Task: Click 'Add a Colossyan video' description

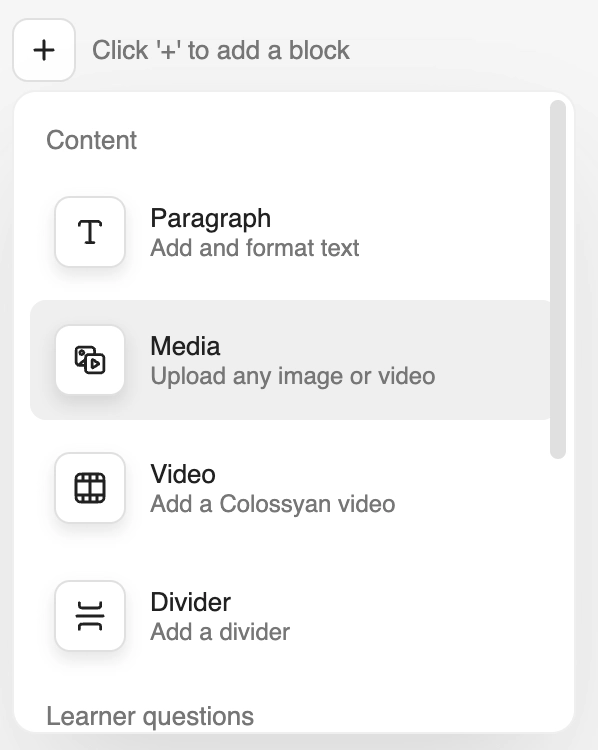Action: [273, 504]
